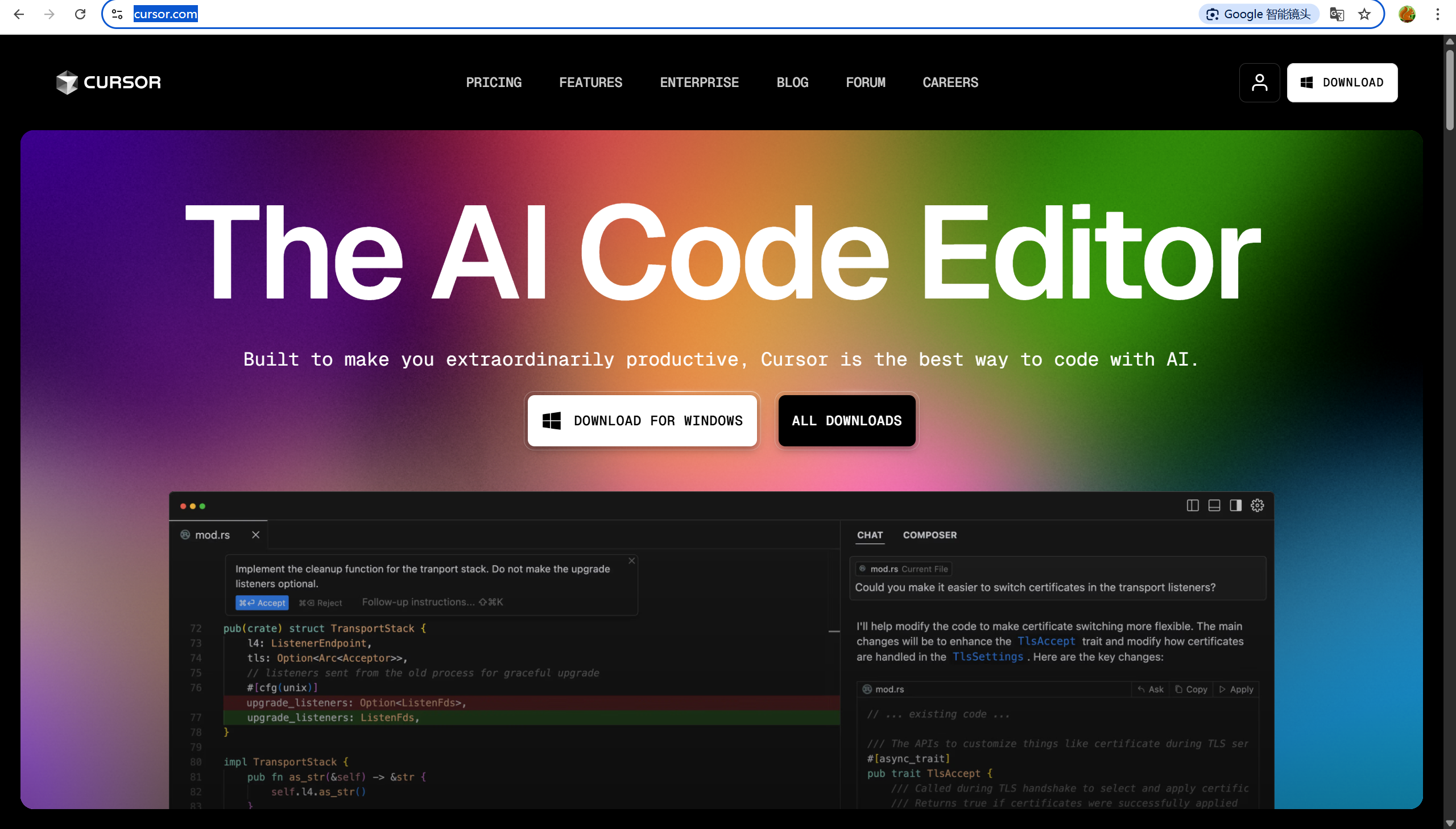Click the All Downloads button
Viewport: 1456px width, 829px height.
[x=847, y=421]
